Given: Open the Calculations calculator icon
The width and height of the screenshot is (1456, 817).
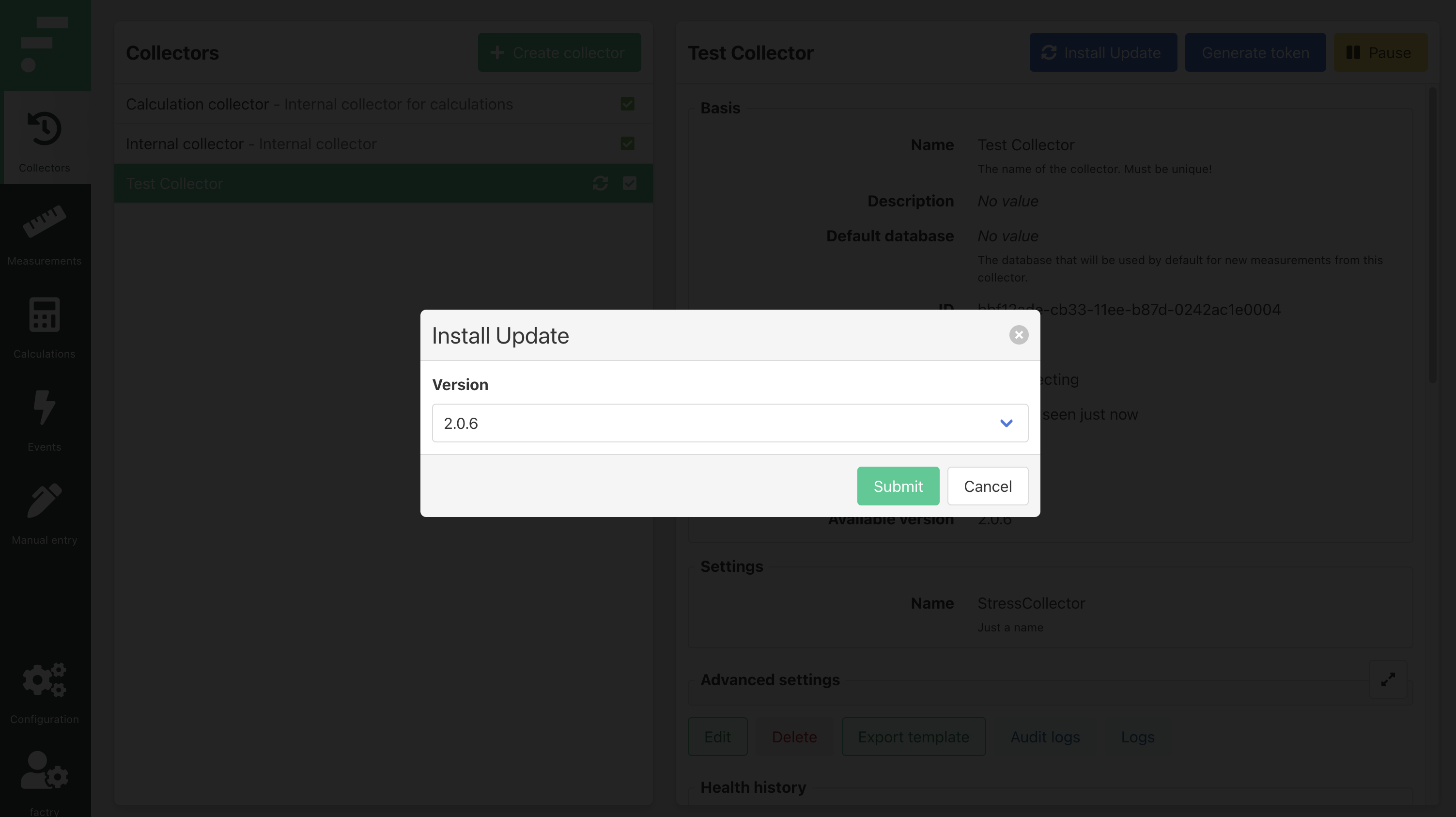Looking at the screenshot, I should pyautogui.click(x=44, y=314).
